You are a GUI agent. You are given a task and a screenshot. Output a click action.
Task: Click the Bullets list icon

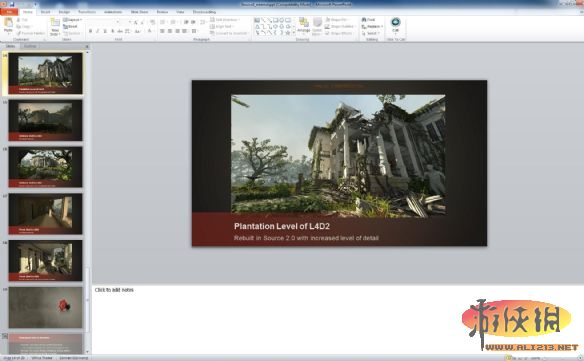point(163,22)
